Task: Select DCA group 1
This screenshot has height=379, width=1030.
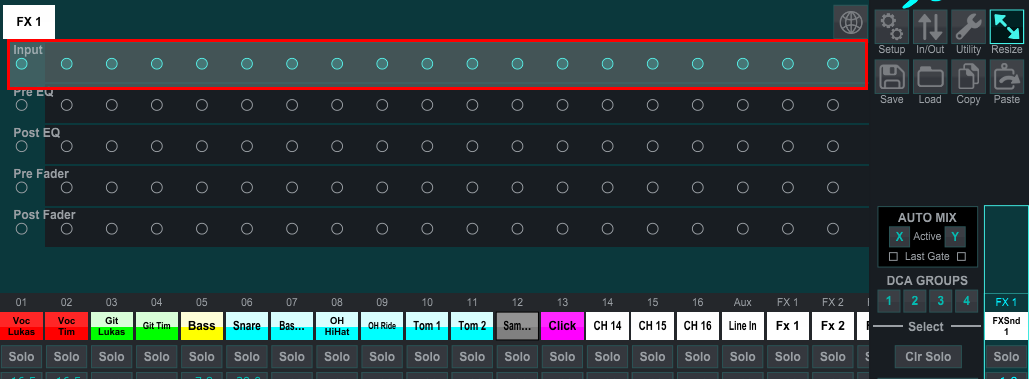Action: click(x=889, y=301)
